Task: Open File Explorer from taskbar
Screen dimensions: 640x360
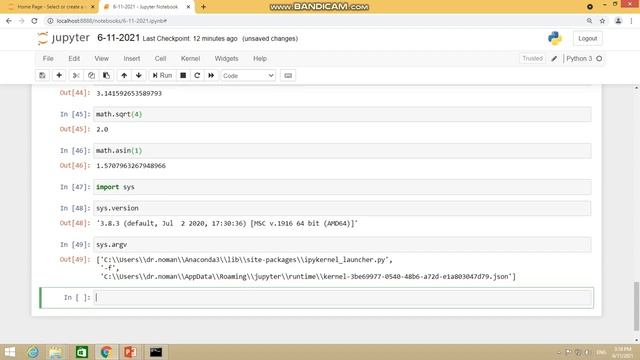Action: pyautogui.click(x=56, y=352)
